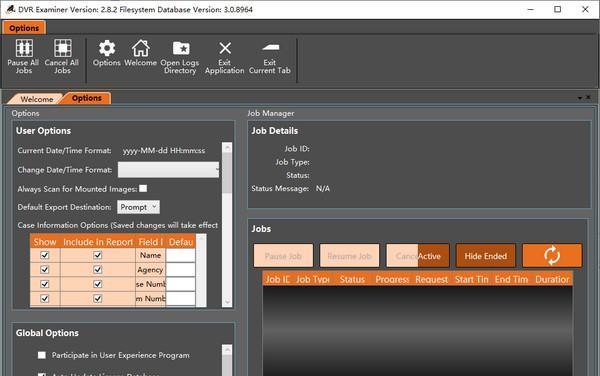Refresh jobs list with circular arrows button

pyautogui.click(x=552, y=256)
